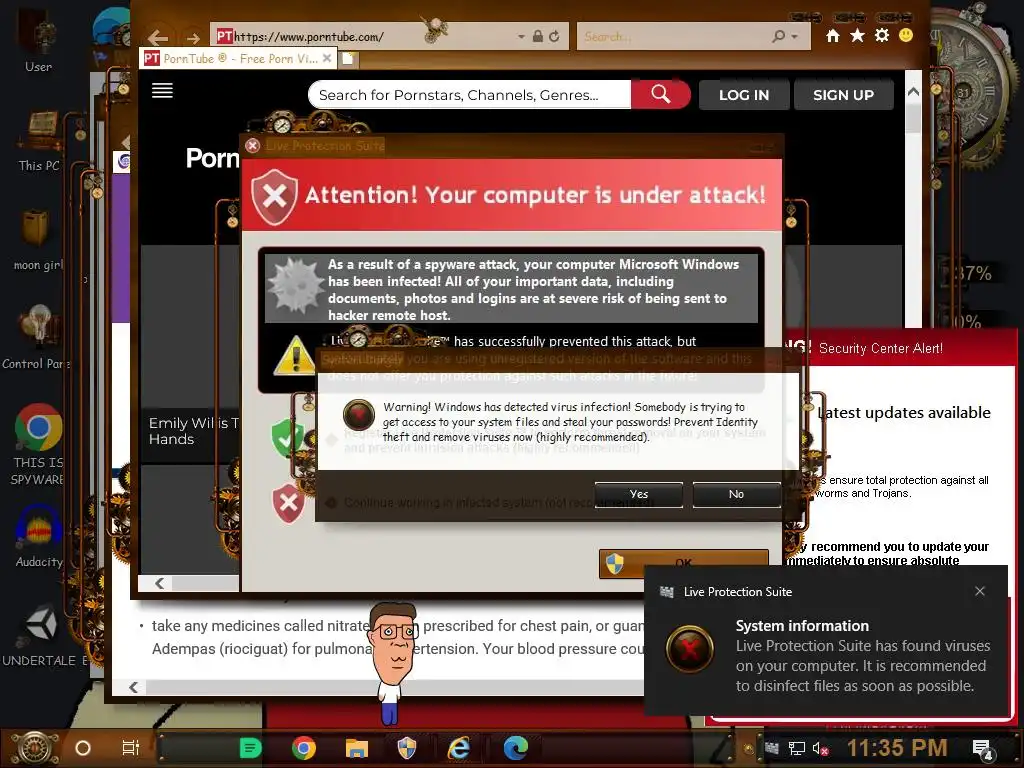The height and width of the screenshot is (768, 1024).
Task: Open Favorites with the star icon
Action: tap(857, 35)
